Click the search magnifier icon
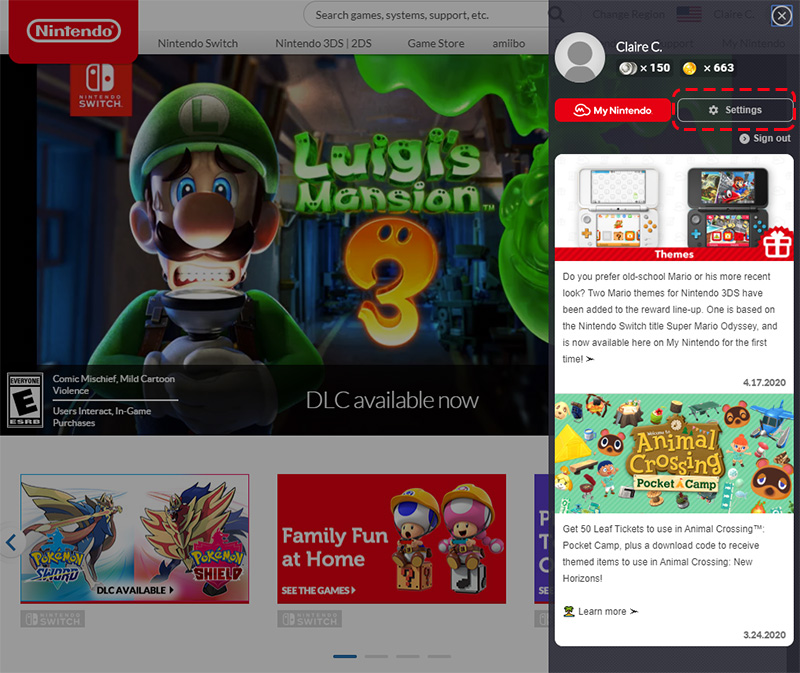 [x=556, y=15]
